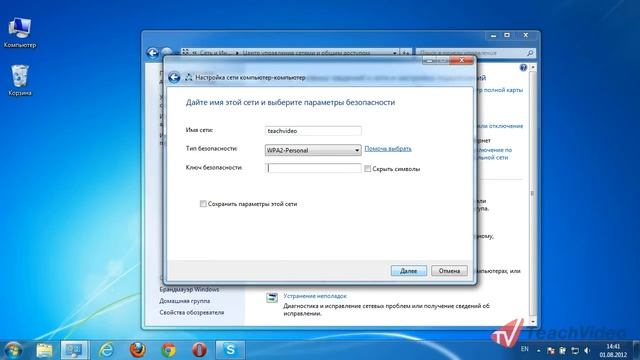Open the Windows Start menu
This screenshot has height=360, width=640.
click(13, 350)
